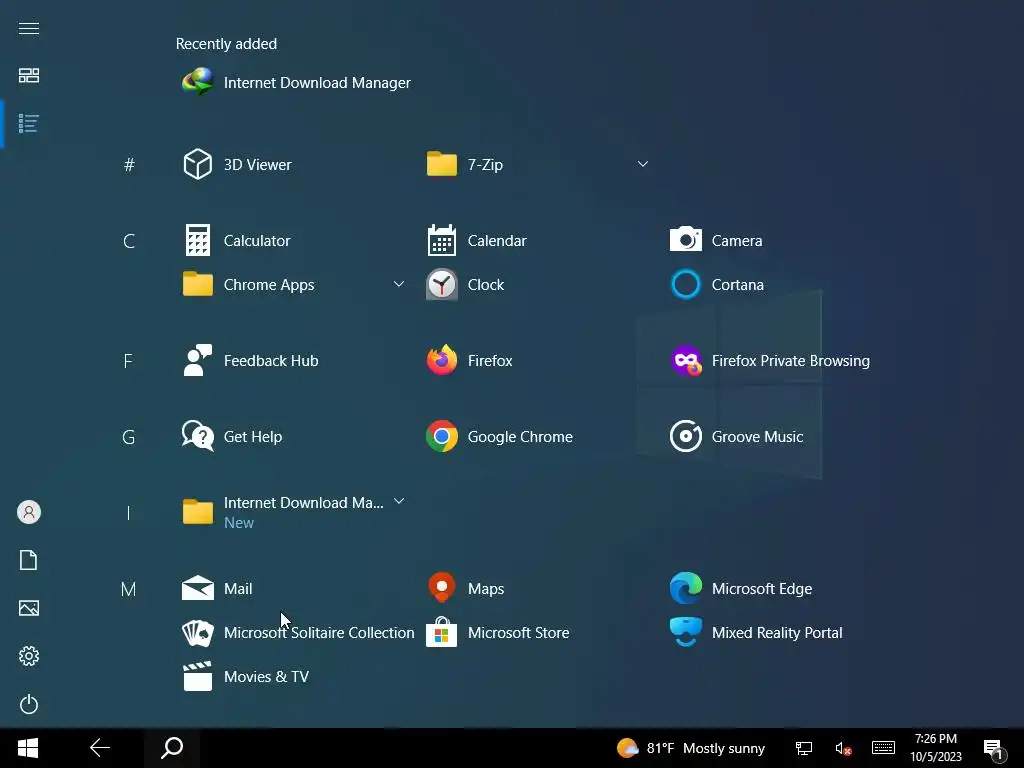The image size is (1024, 768).
Task: Open the Mail app
Action: point(217,589)
